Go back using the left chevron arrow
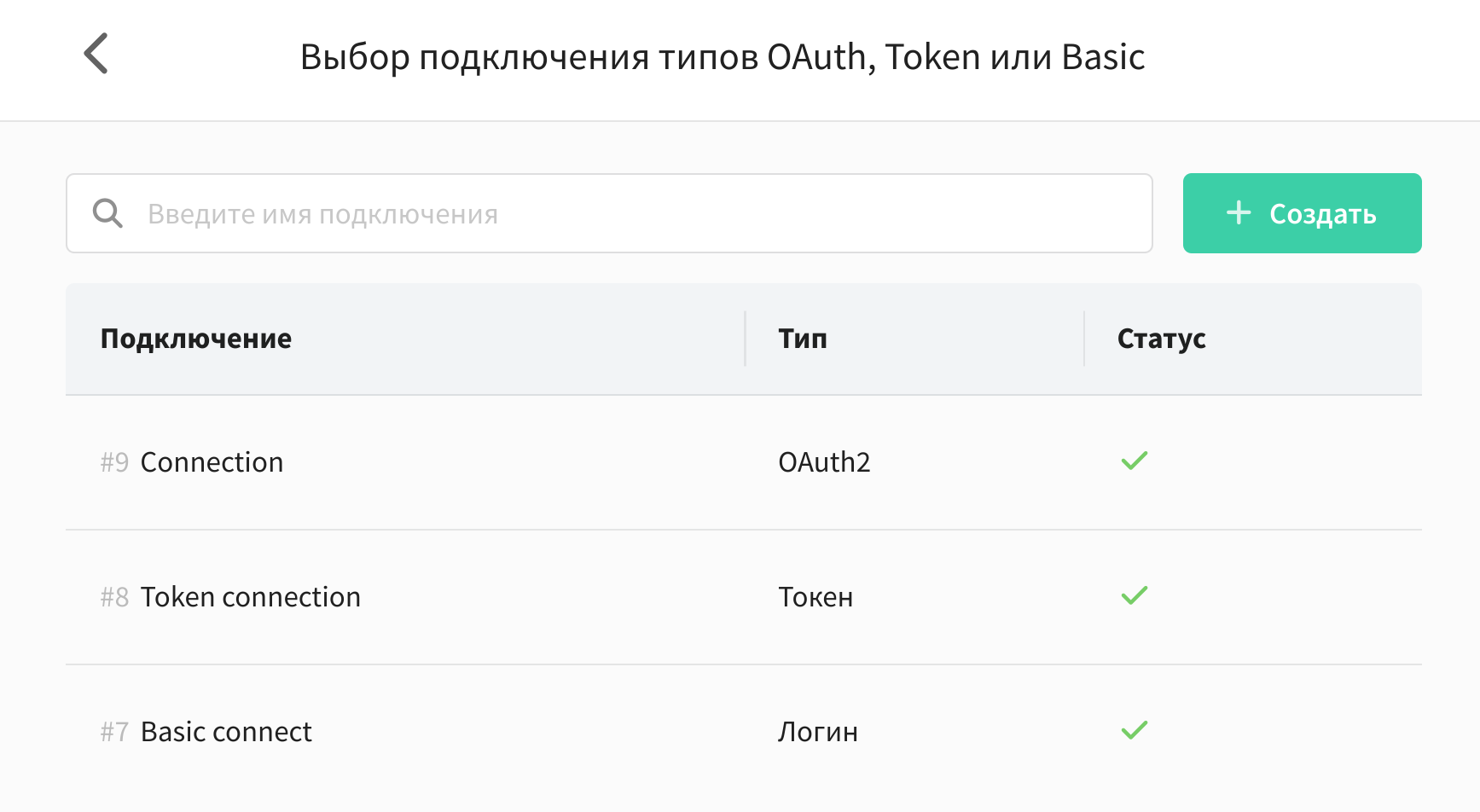Image resolution: width=1480 pixels, height=812 pixels. (96, 54)
